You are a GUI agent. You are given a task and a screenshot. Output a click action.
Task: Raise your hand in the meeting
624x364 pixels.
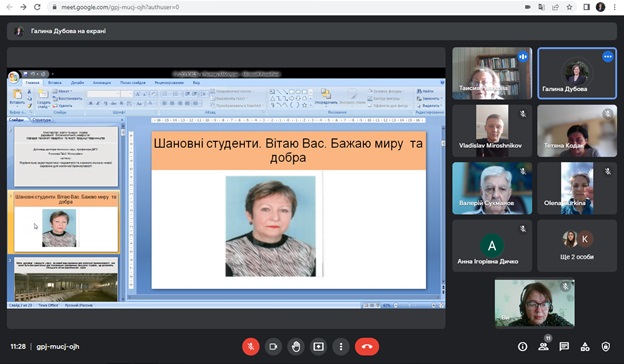click(x=296, y=346)
